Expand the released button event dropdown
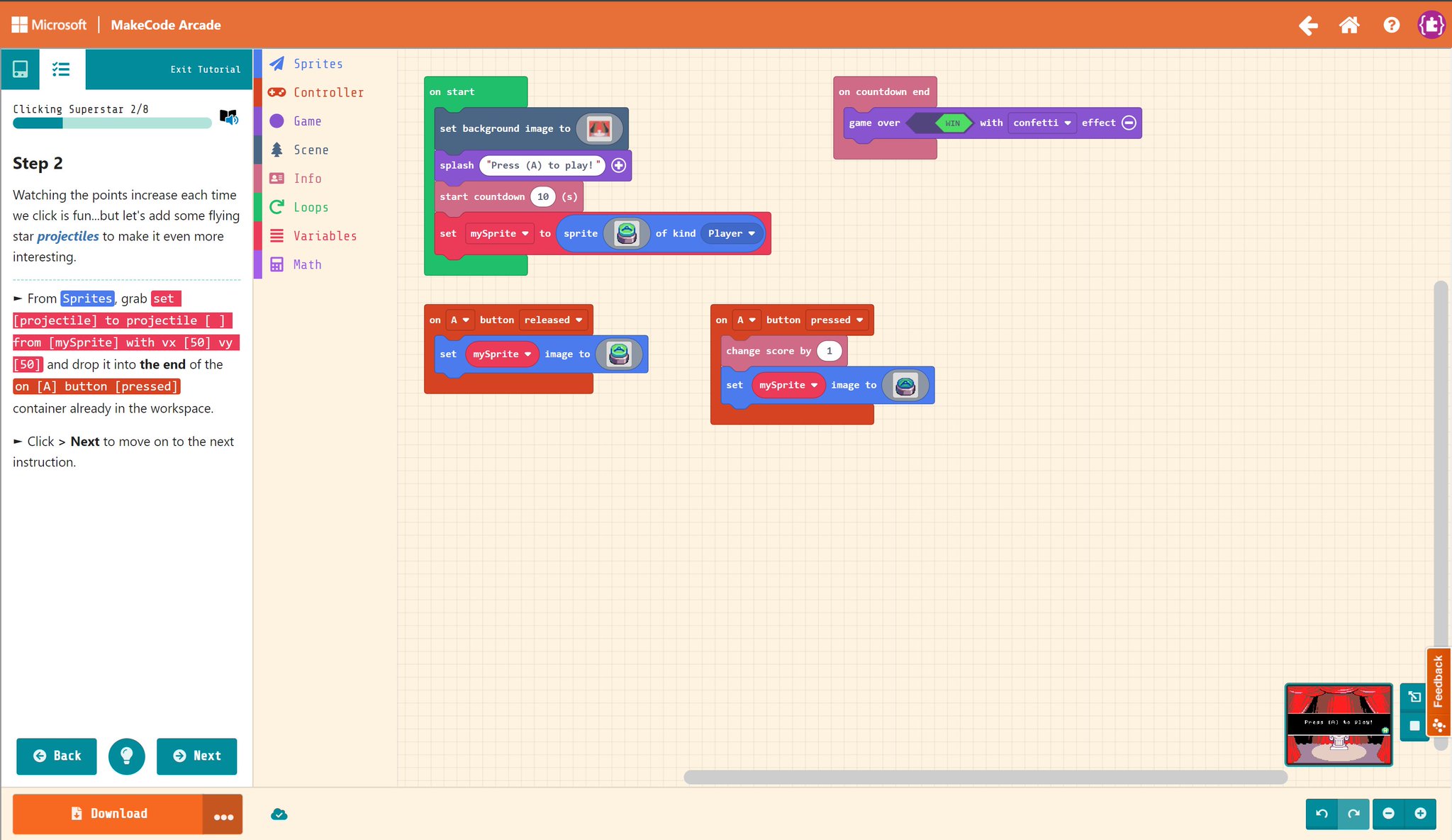This screenshot has width=1452, height=840. [554, 320]
